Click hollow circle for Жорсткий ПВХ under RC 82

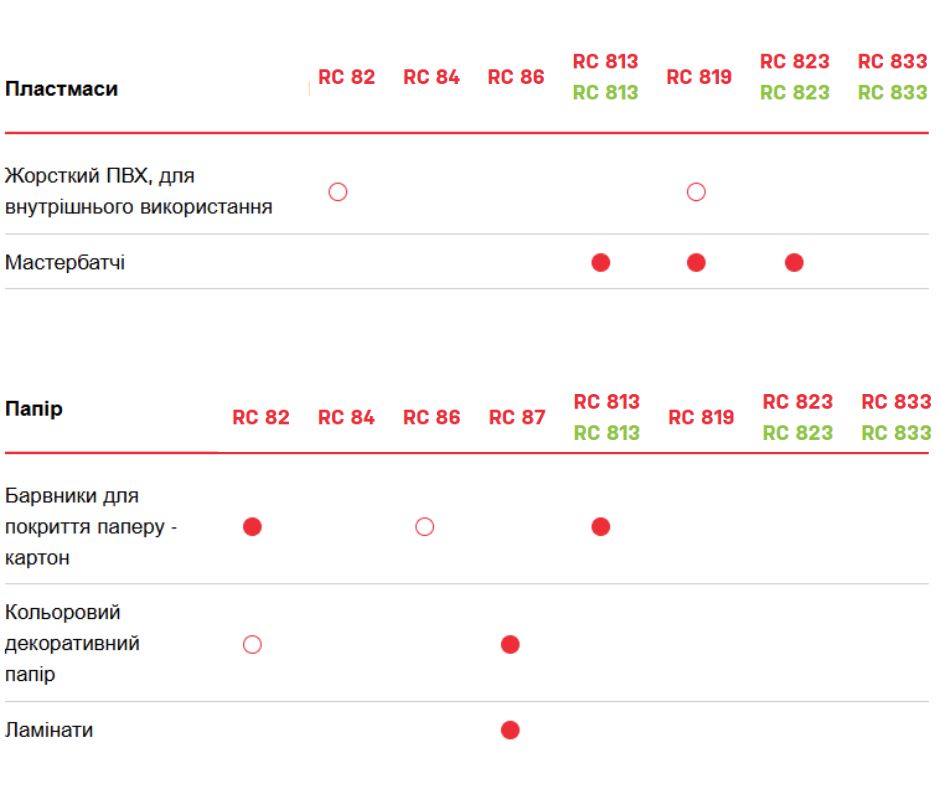click(x=338, y=192)
